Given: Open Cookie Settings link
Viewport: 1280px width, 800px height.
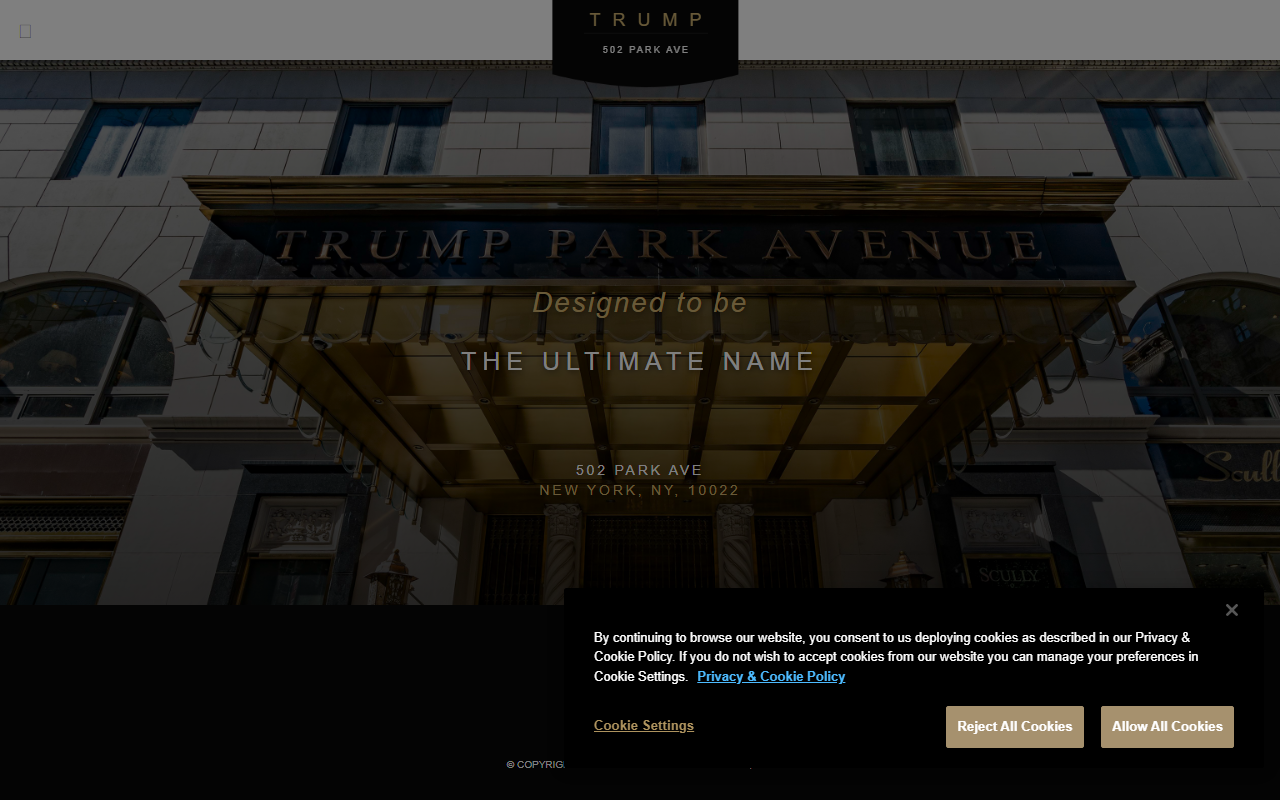Looking at the screenshot, I should (x=644, y=726).
